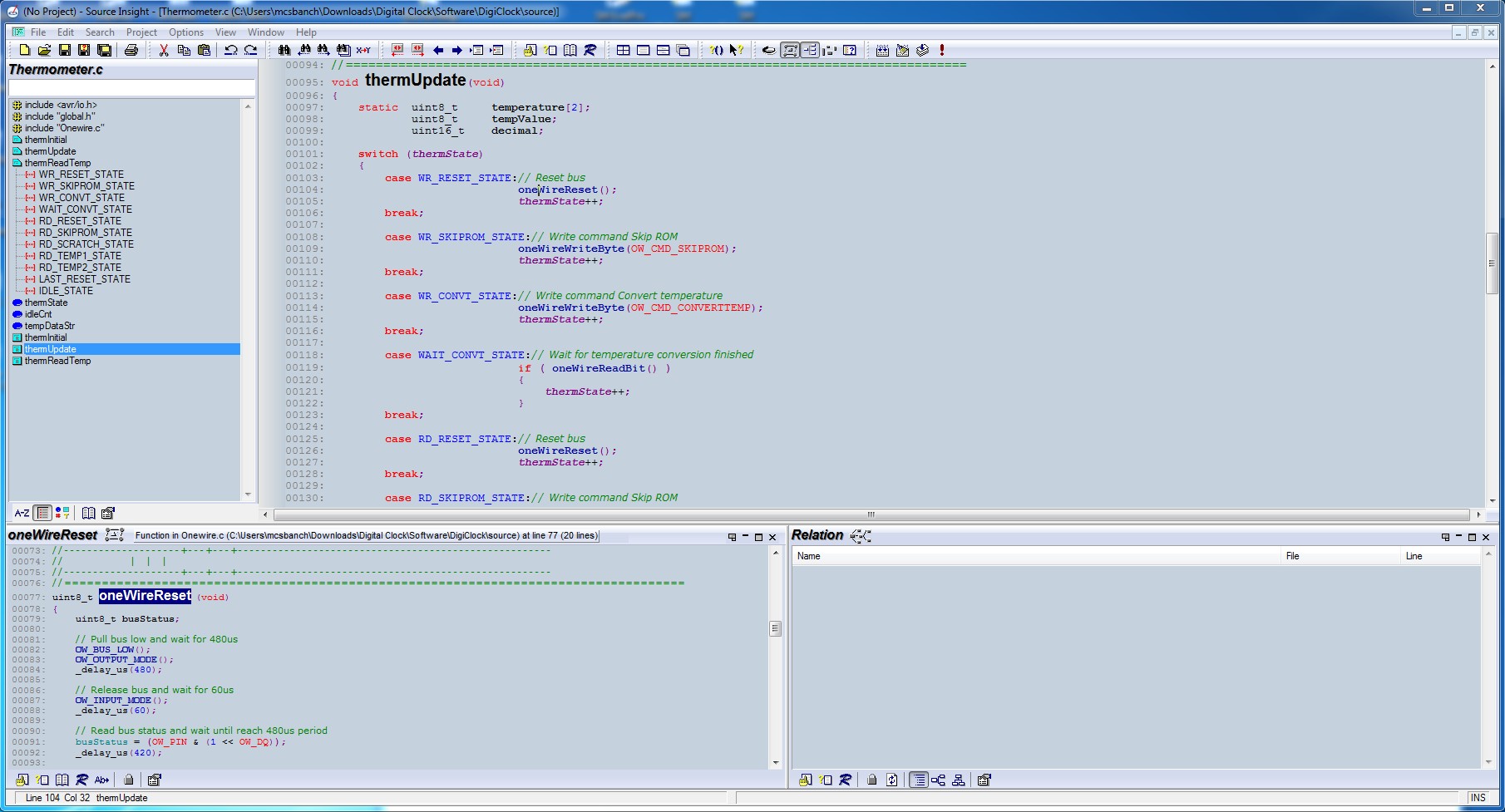Toggle the Context Window toolbar button
The image size is (1505, 812).
(789, 50)
